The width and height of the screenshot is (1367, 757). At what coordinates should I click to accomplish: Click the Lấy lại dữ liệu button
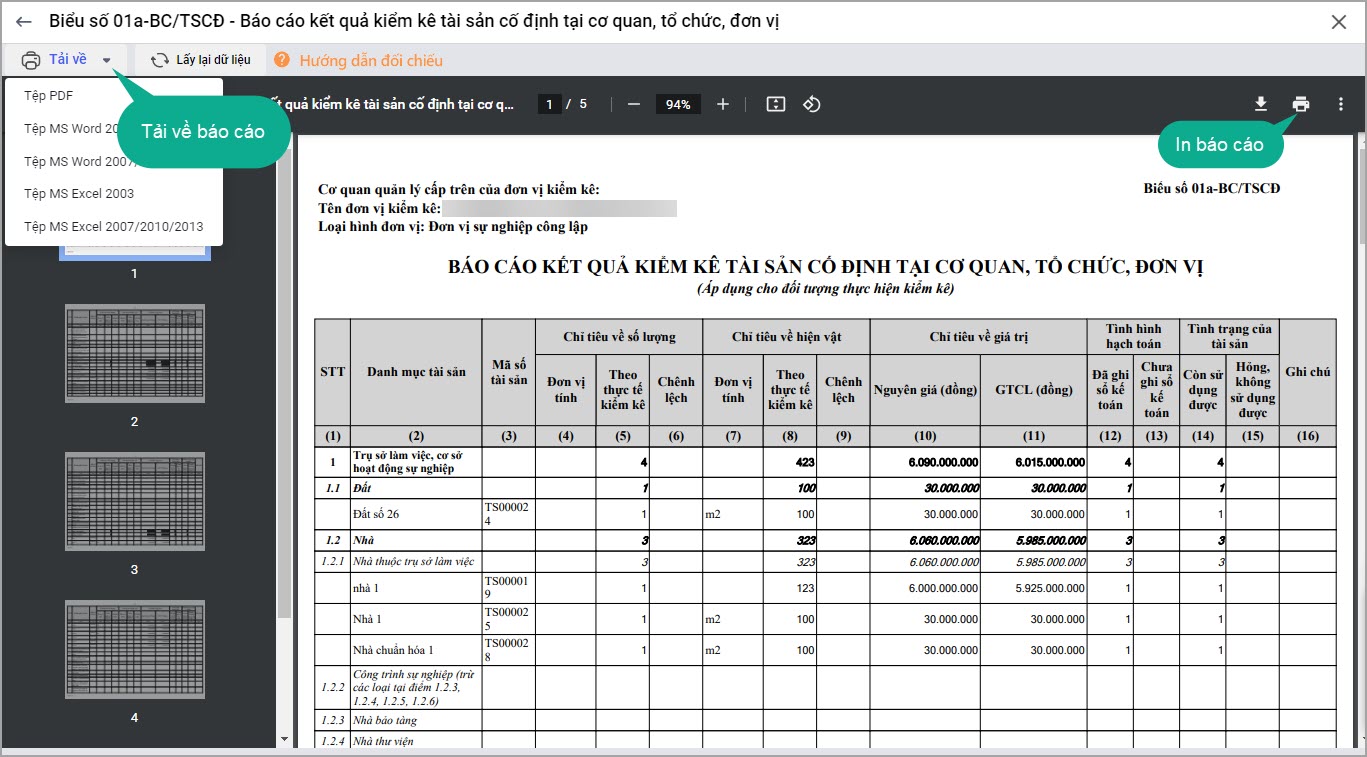tap(201, 60)
